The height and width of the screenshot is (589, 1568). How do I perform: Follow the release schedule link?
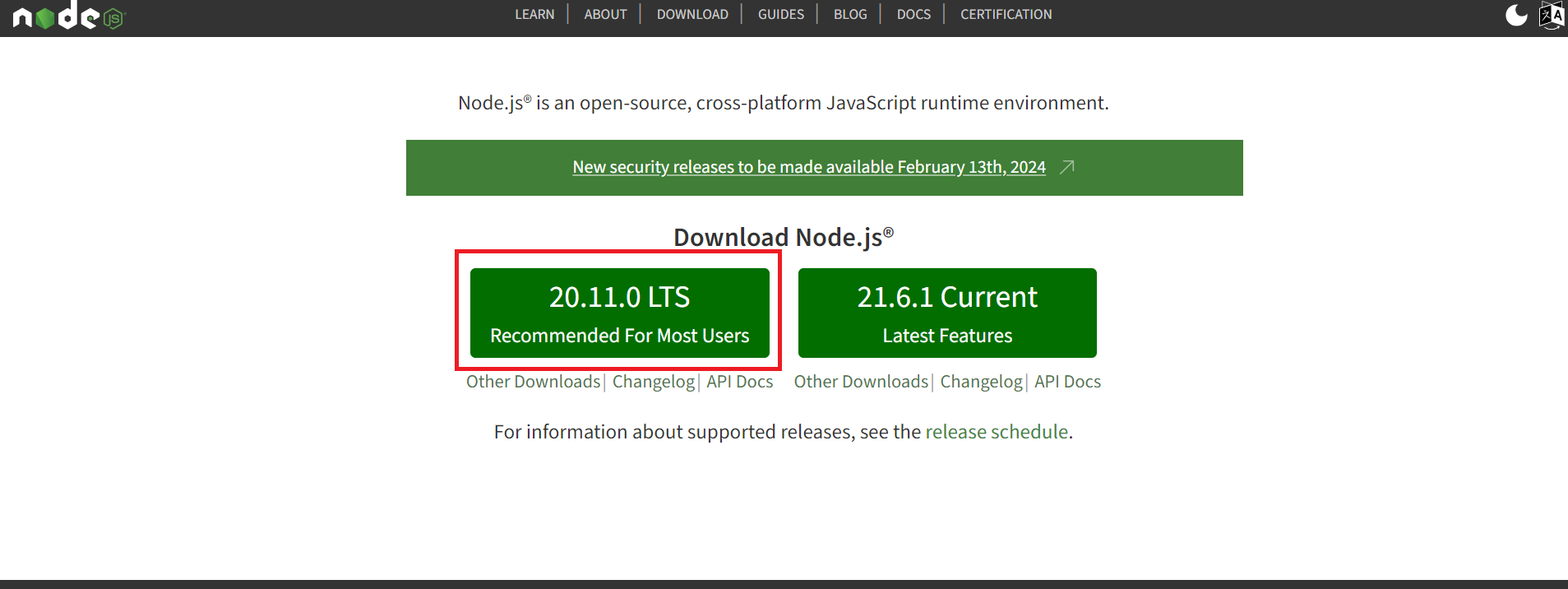tap(997, 432)
